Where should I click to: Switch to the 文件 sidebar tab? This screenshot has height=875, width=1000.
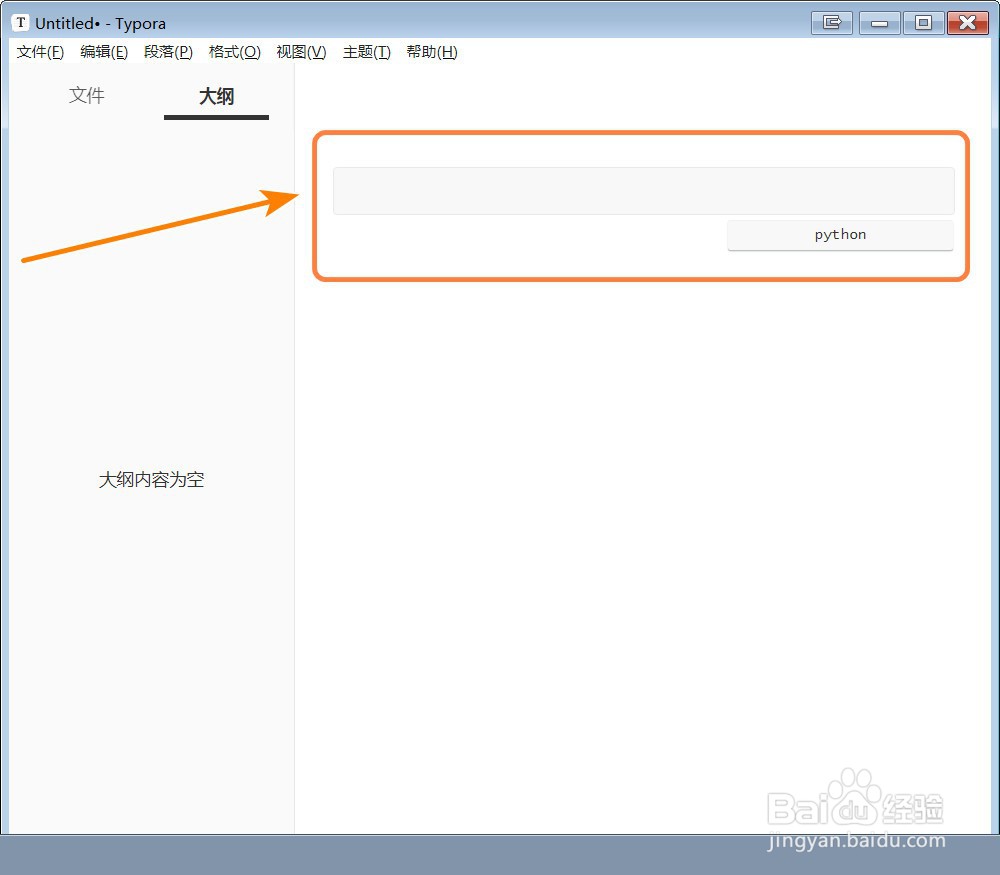tap(87, 96)
